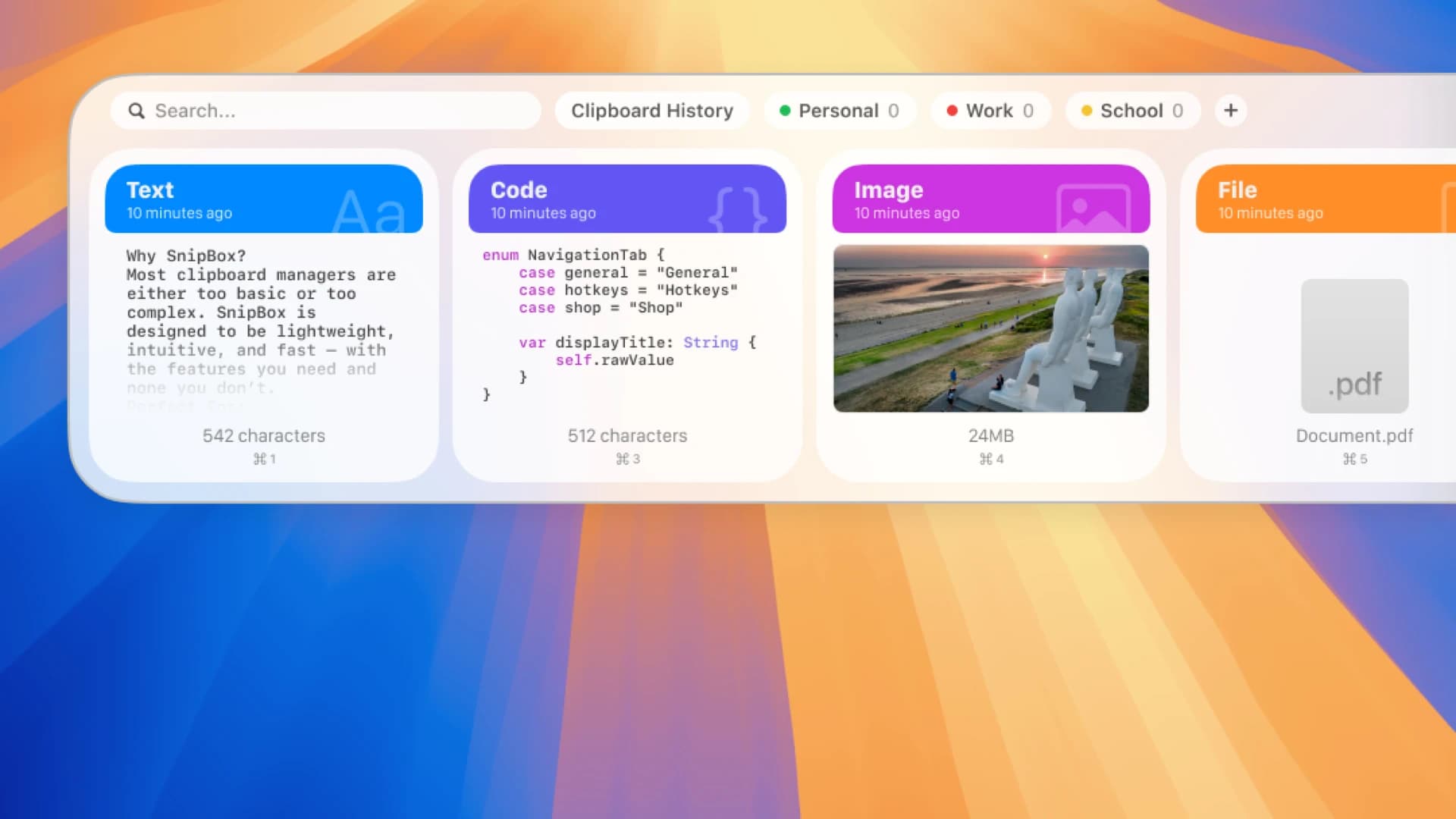The height and width of the screenshot is (819, 1456).
Task: Focus the Search field
Action: (326, 111)
